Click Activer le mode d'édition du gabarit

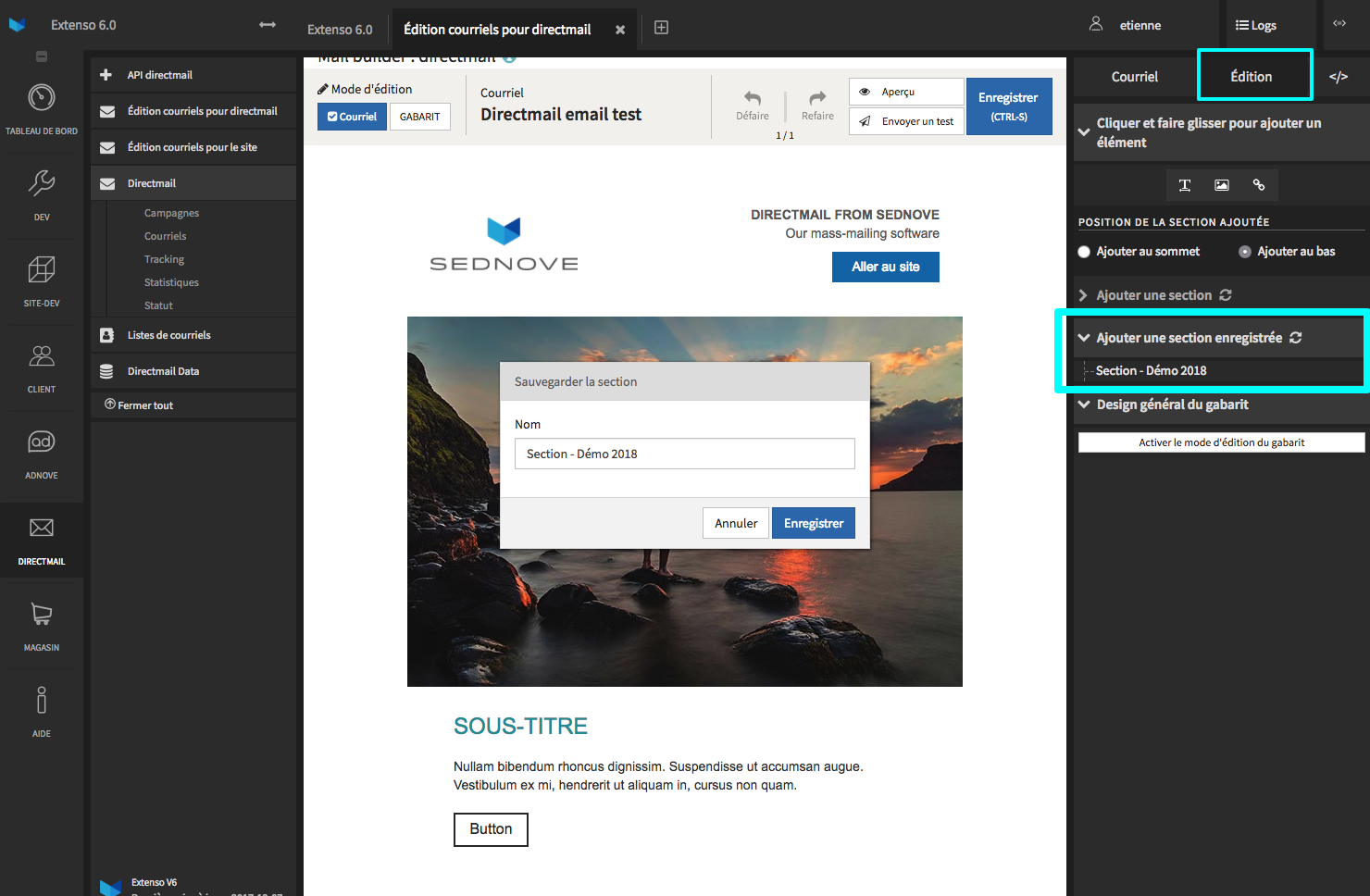(x=1222, y=442)
